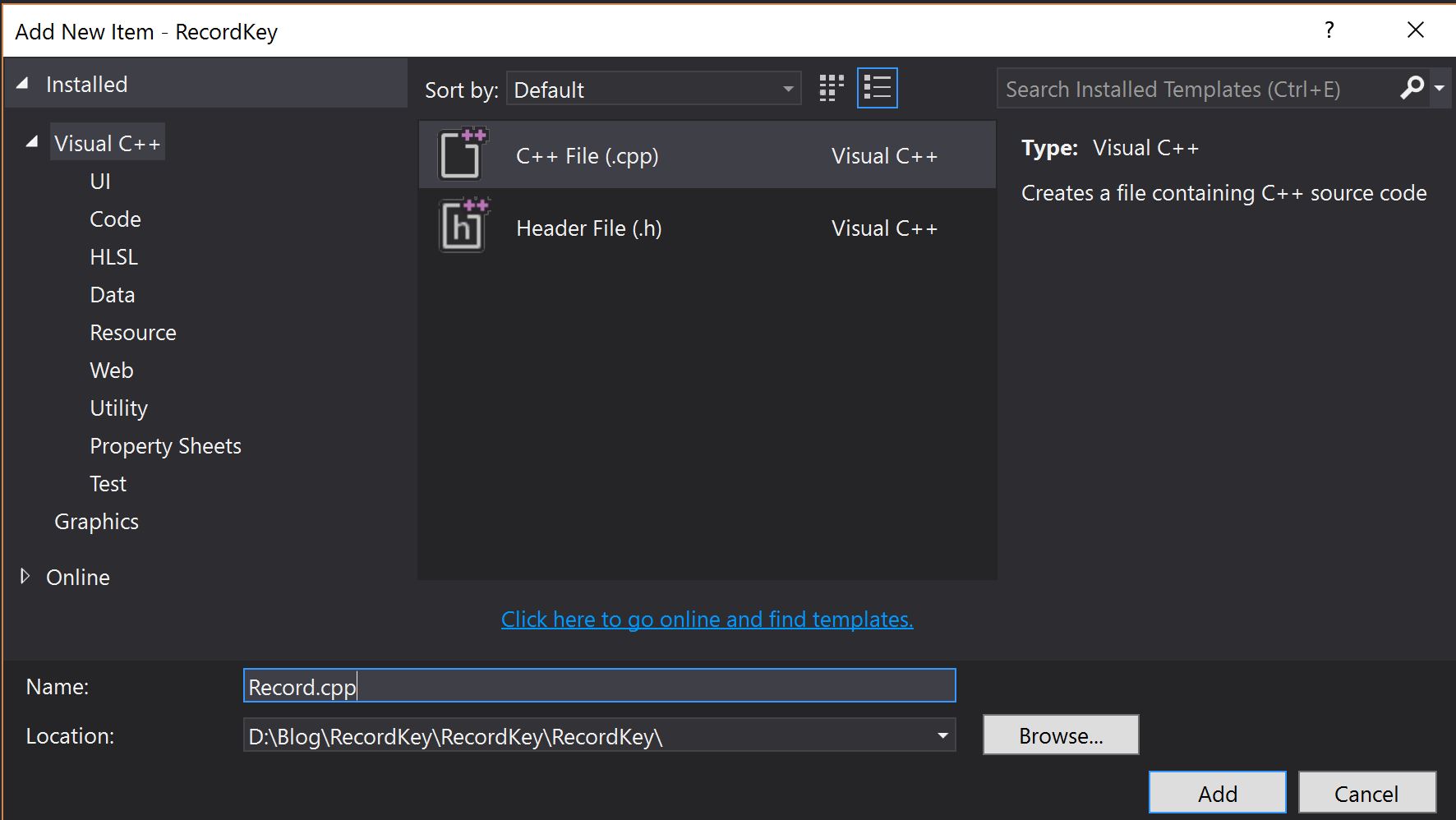Click the Add button
Image resolution: width=1456 pixels, height=820 pixels.
[x=1217, y=792]
